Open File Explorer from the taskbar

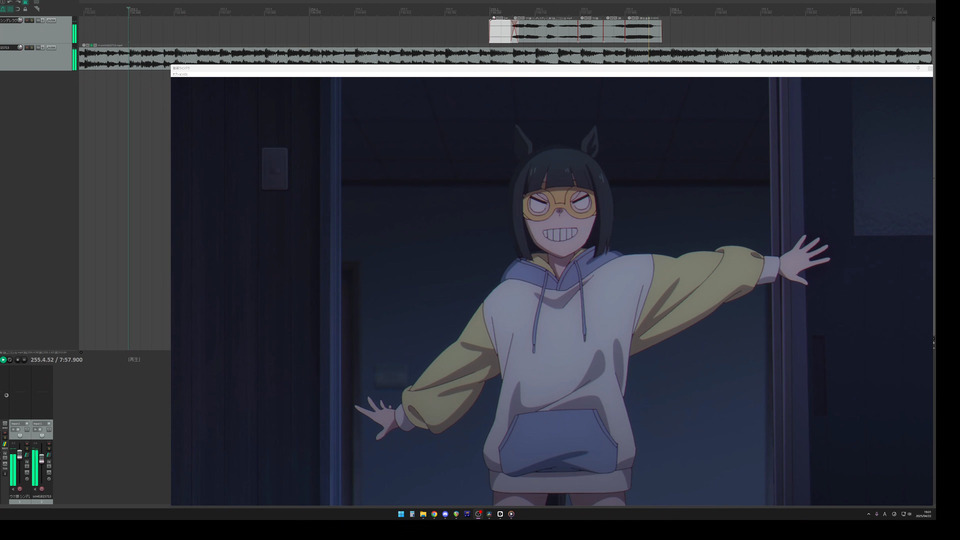[423, 514]
